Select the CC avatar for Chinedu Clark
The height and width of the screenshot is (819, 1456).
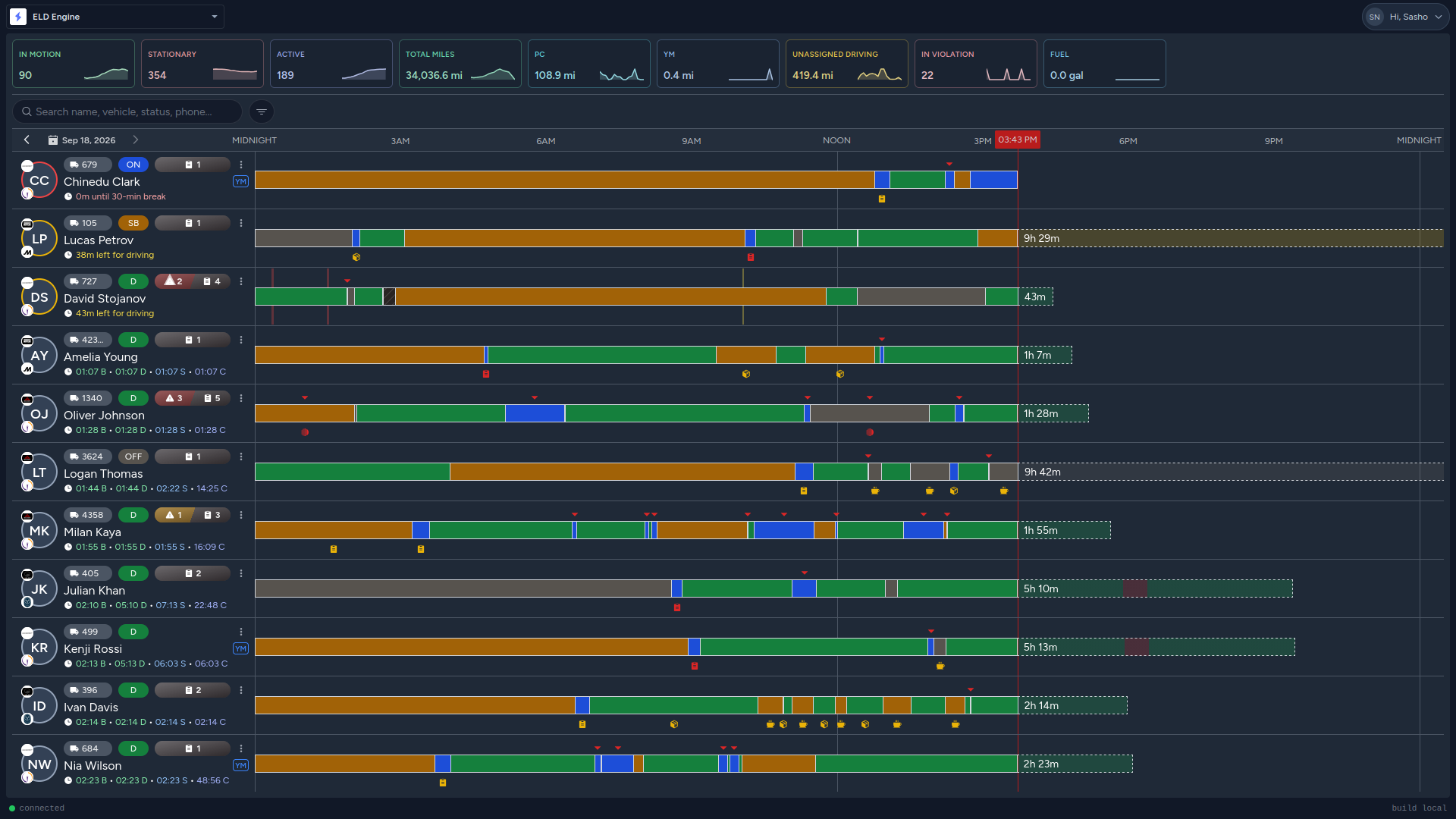tap(39, 180)
